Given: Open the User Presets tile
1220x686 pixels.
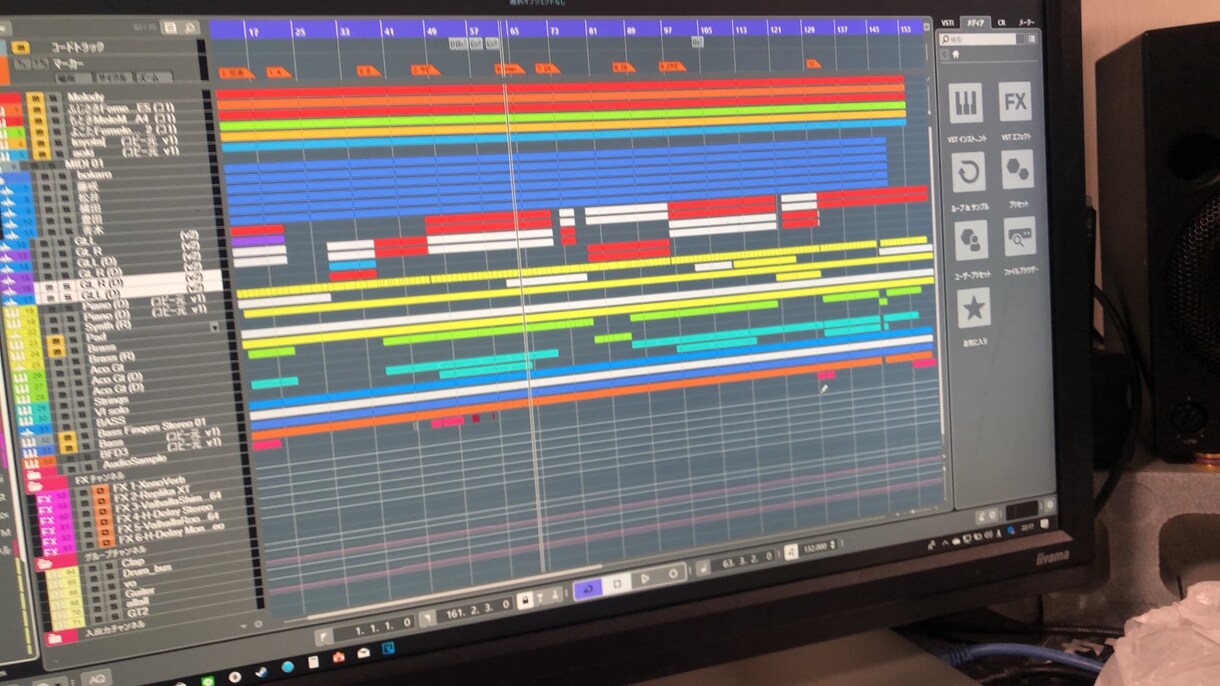Looking at the screenshot, I should [x=971, y=240].
